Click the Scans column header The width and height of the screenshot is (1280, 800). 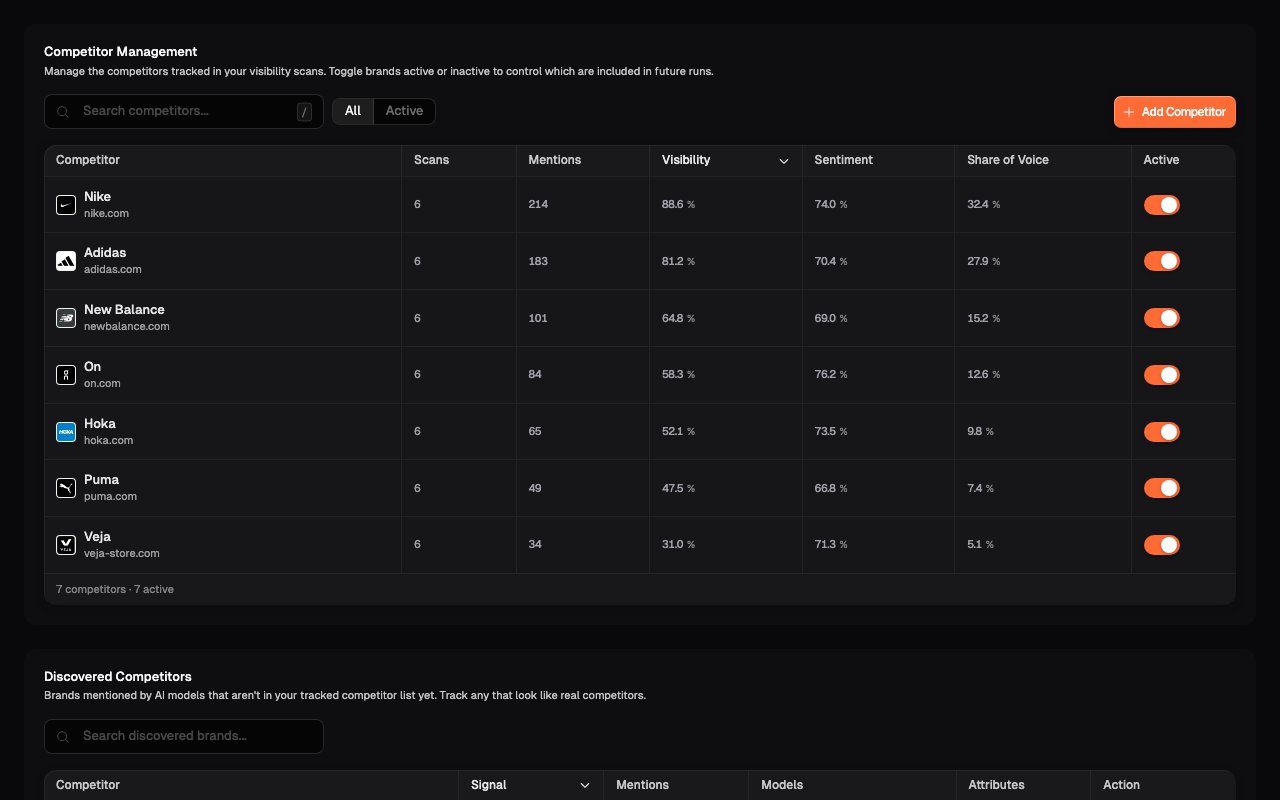coord(431,160)
